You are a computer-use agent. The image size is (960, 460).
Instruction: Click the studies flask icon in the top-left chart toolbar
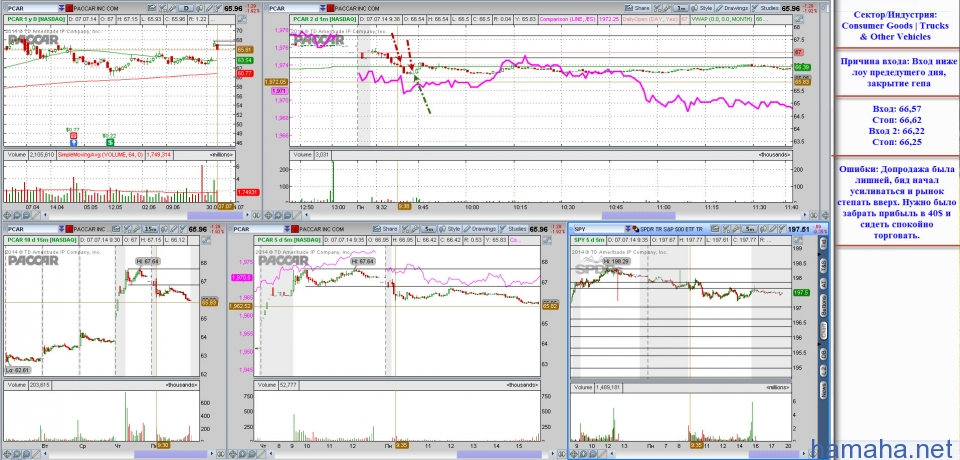[x=218, y=8]
